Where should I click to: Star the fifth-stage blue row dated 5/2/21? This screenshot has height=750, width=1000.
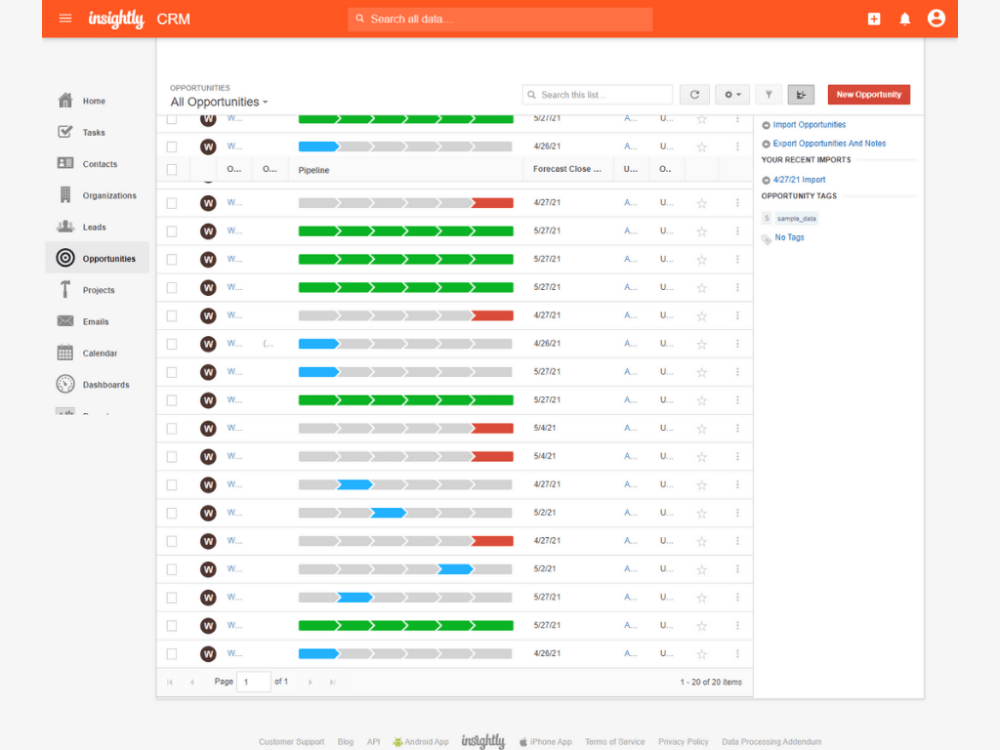[x=702, y=570]
